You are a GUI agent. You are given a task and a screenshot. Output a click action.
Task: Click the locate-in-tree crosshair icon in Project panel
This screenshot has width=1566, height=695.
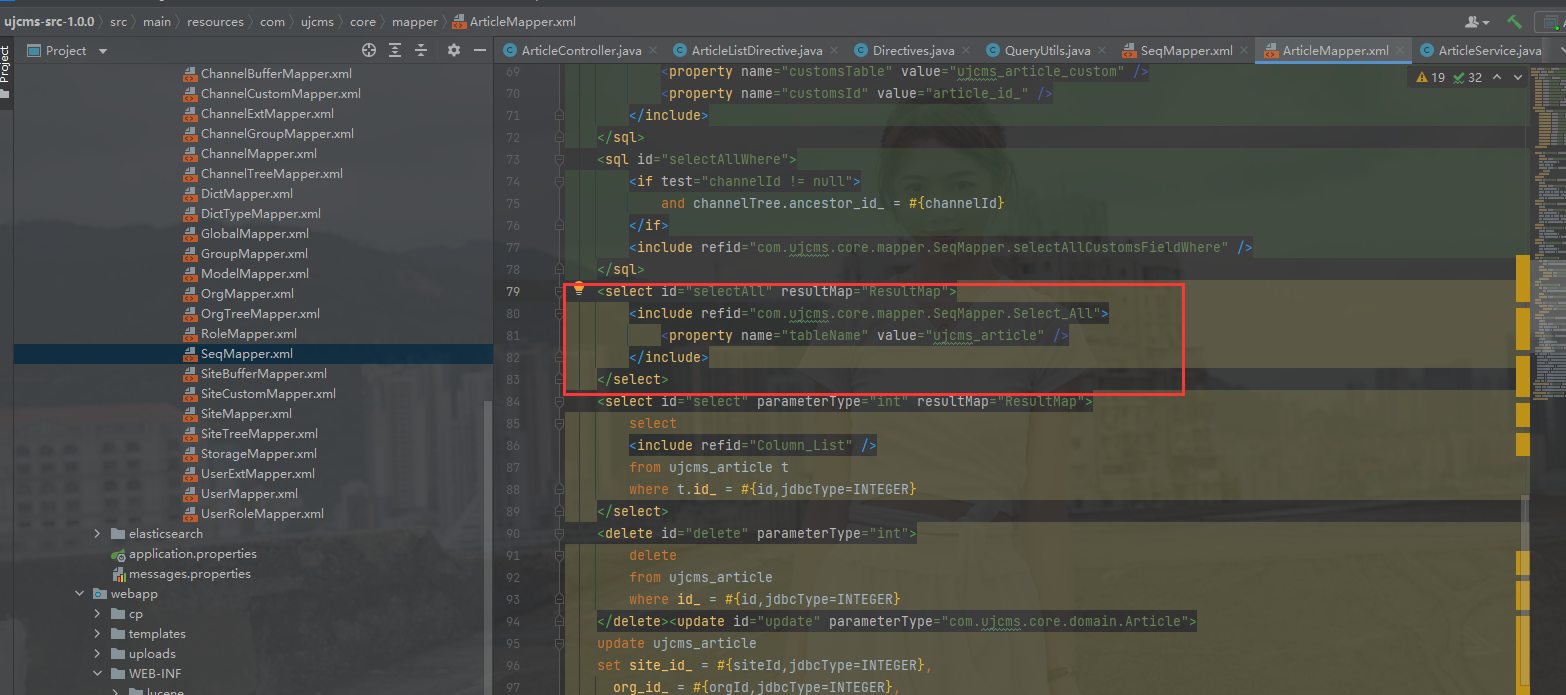(x=369, y=50)
